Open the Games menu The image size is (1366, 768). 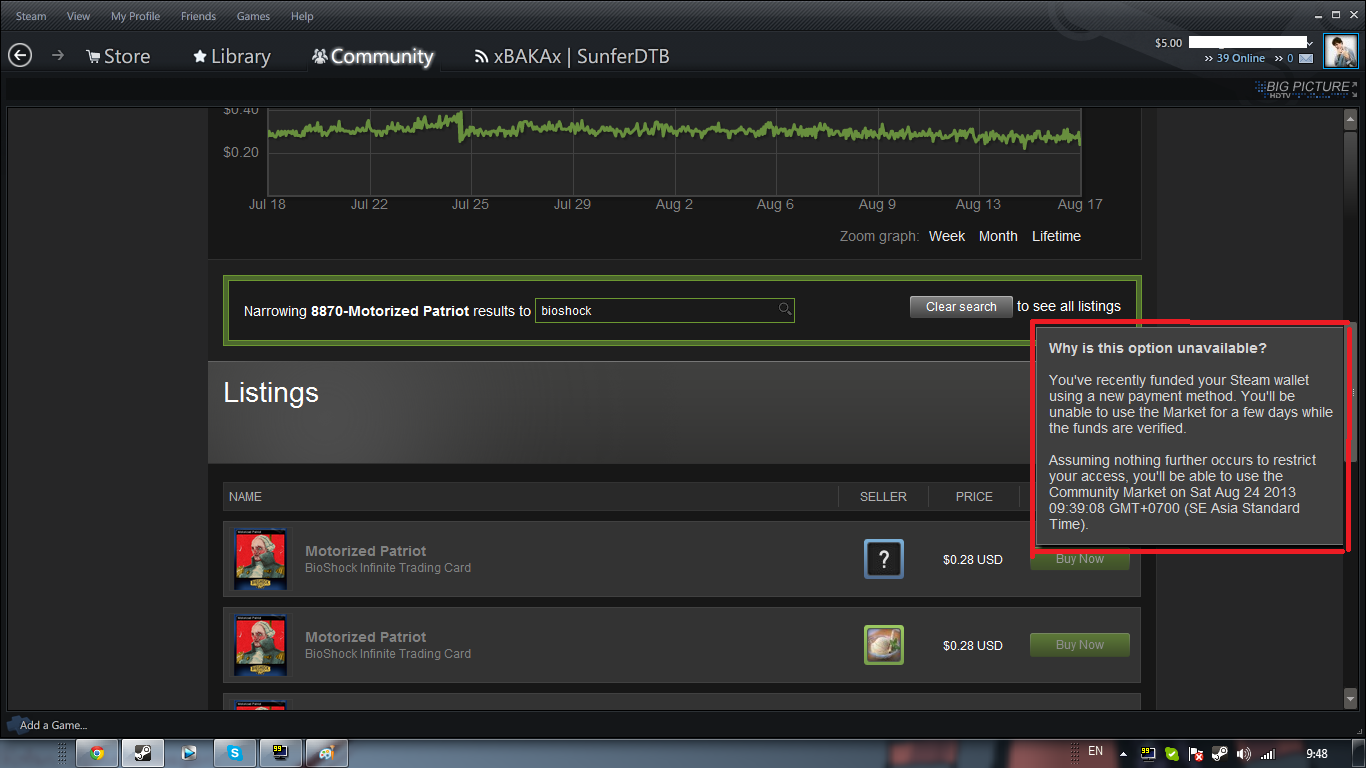pyautogui.click(x=253, y=16)
